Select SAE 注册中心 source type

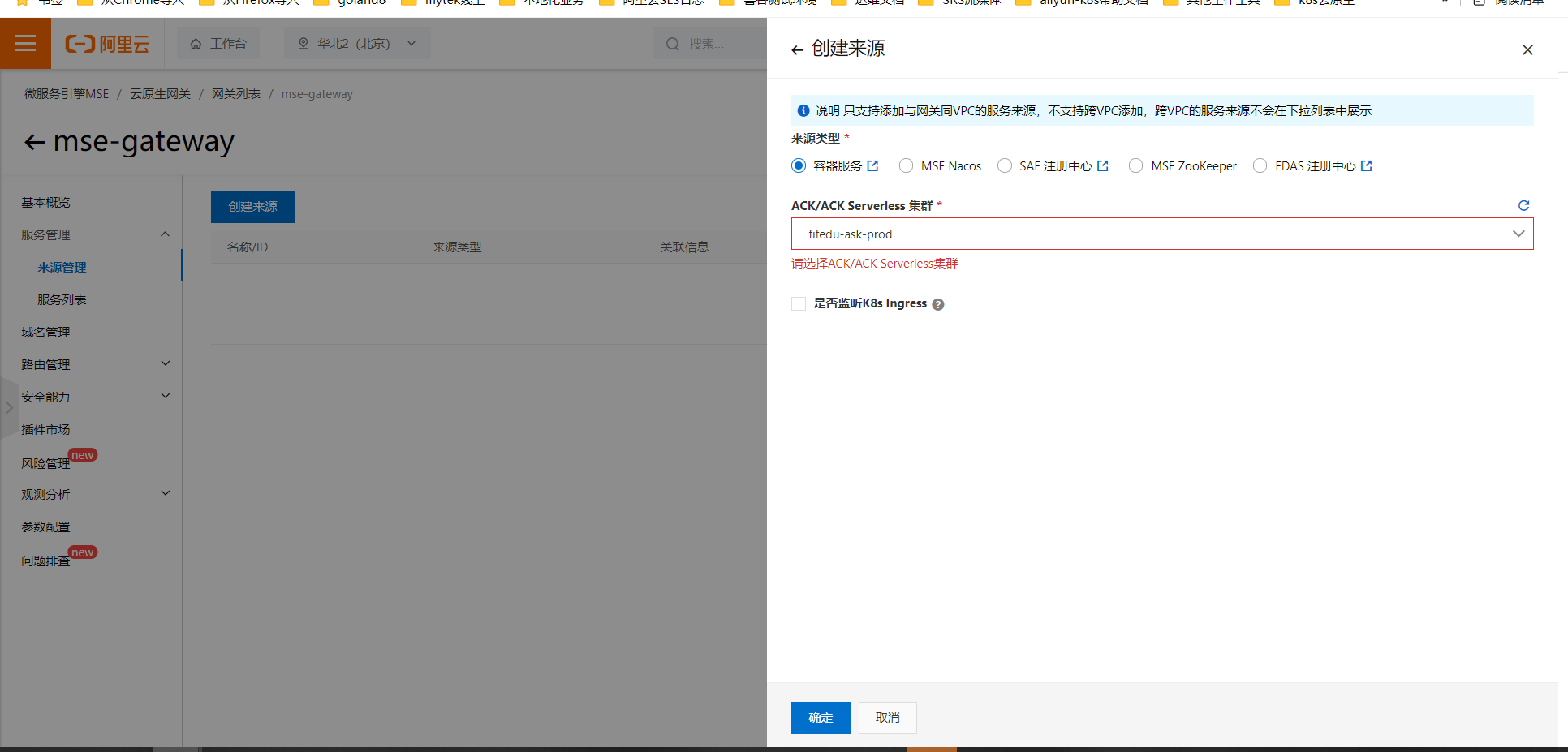point(1005,165)
